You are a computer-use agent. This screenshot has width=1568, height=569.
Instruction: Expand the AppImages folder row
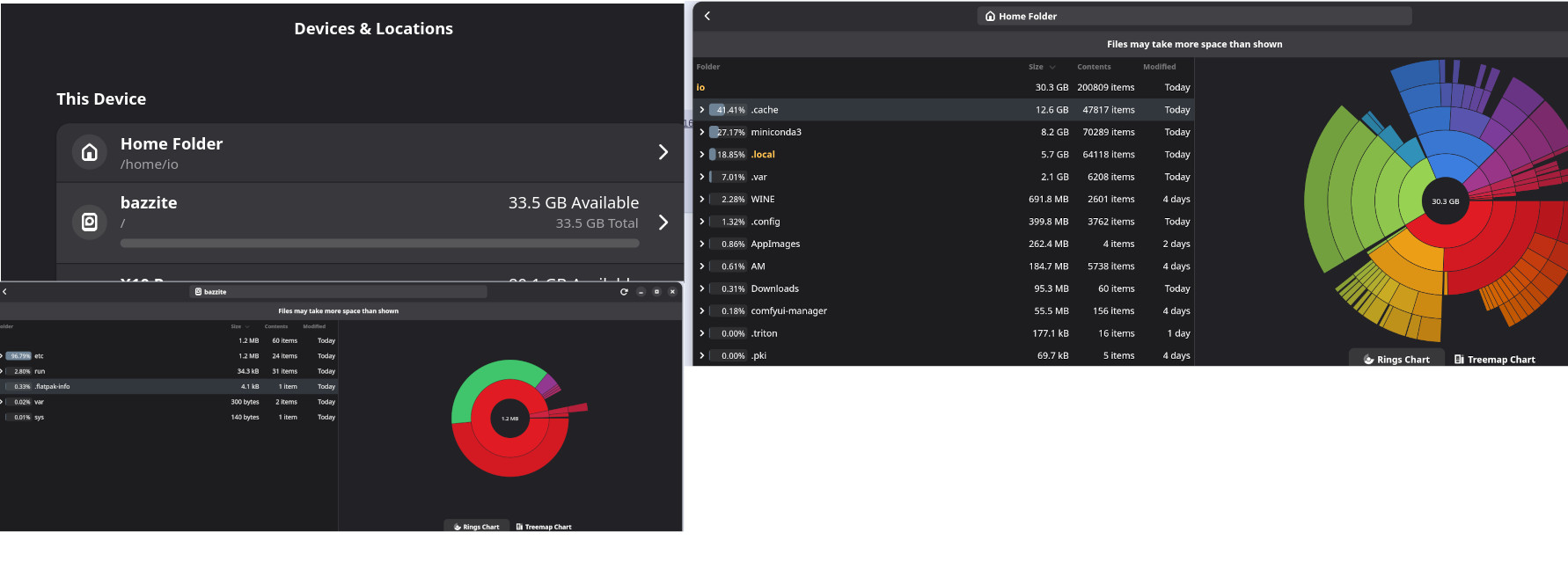pyautogui.click(x=701, y=244)
